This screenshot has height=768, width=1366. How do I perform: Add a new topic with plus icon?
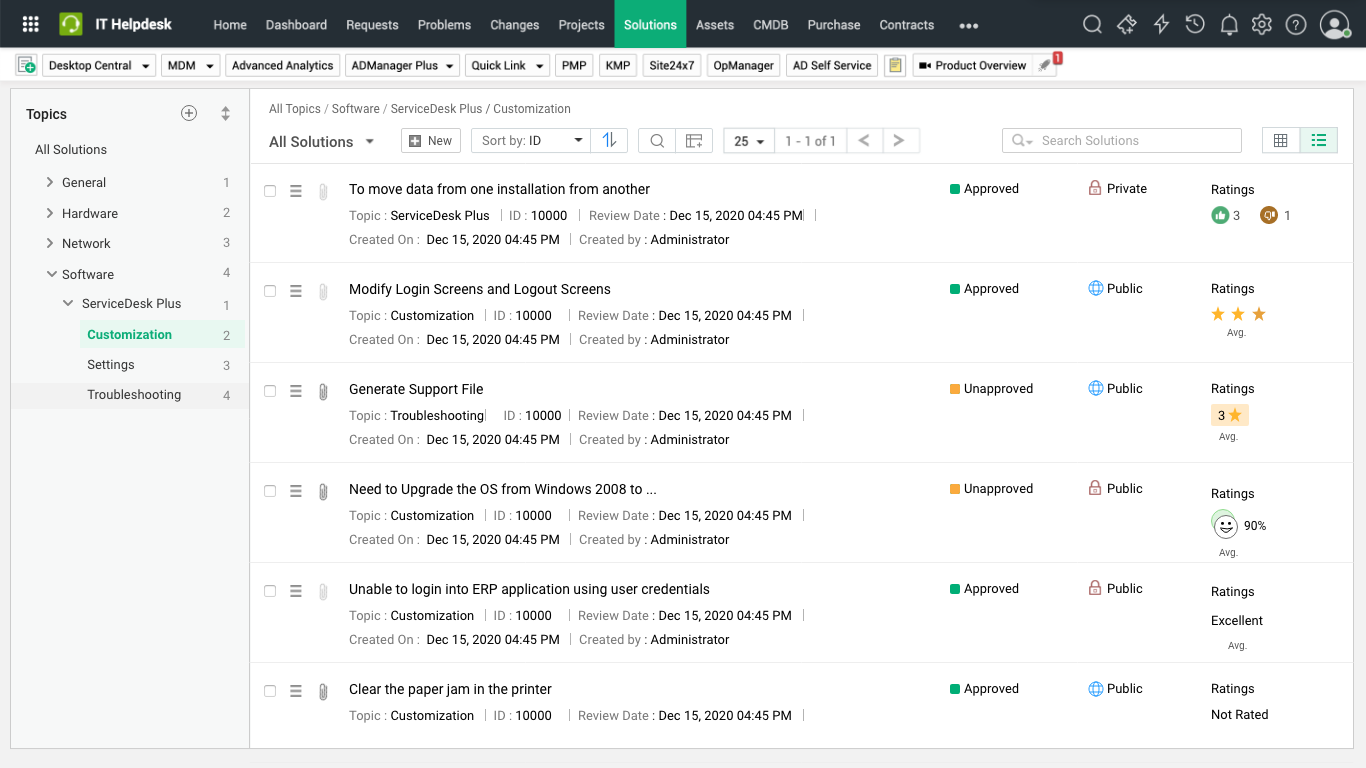189,113
